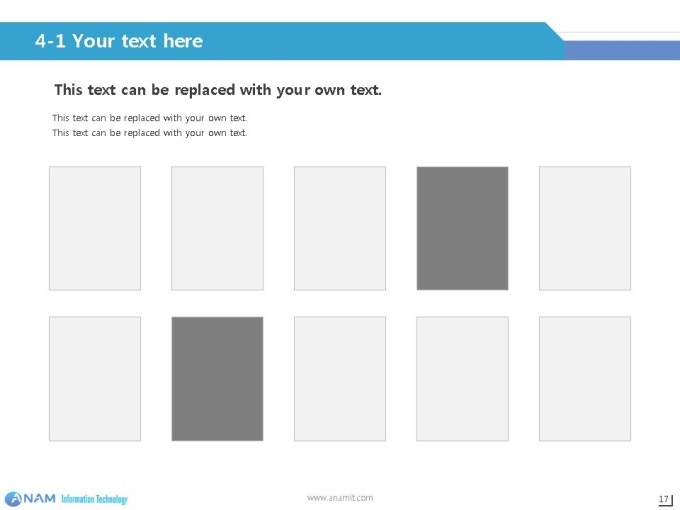Click the last placeholder in bottom row
The image size is (680, 510).
[585, 379]
